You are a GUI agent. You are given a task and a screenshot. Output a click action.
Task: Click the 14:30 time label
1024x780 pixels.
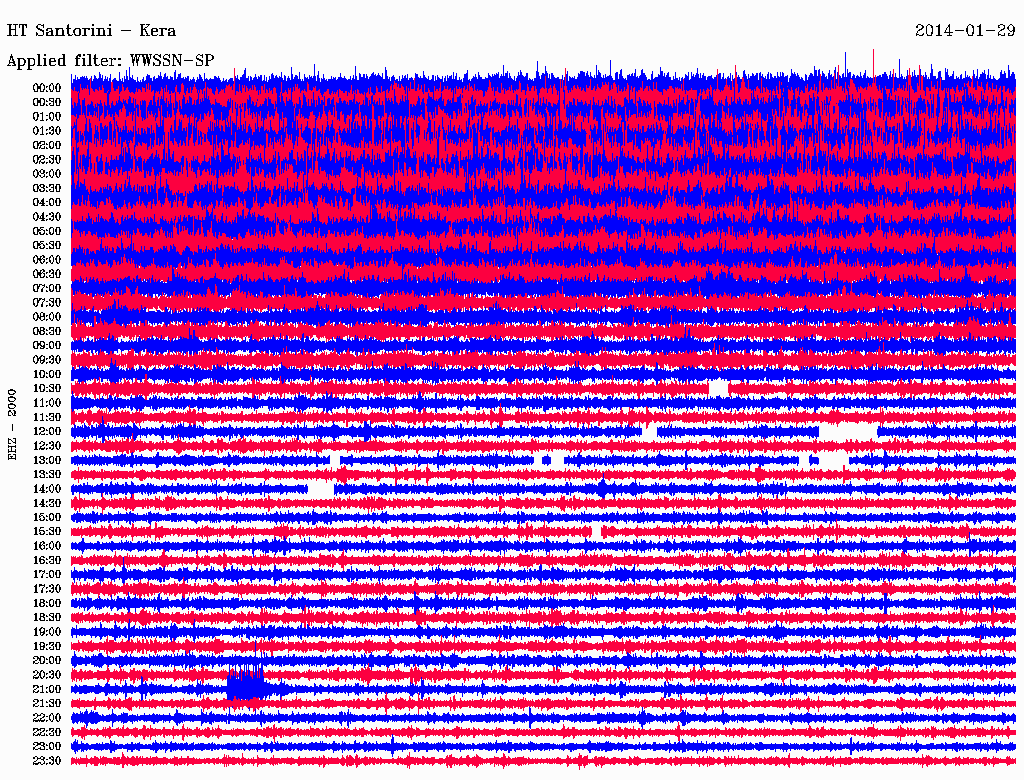click(47, 503)
